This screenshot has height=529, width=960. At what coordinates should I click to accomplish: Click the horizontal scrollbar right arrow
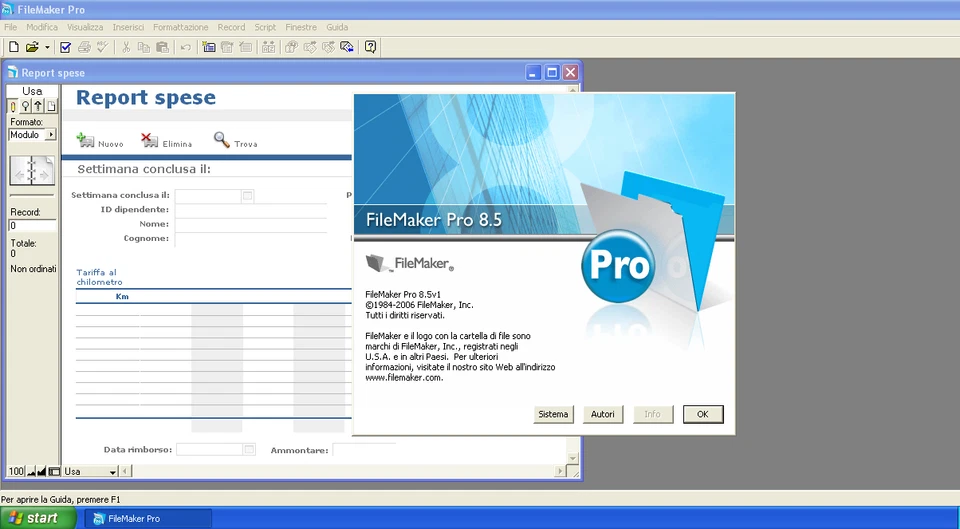[x=560, y=471]
